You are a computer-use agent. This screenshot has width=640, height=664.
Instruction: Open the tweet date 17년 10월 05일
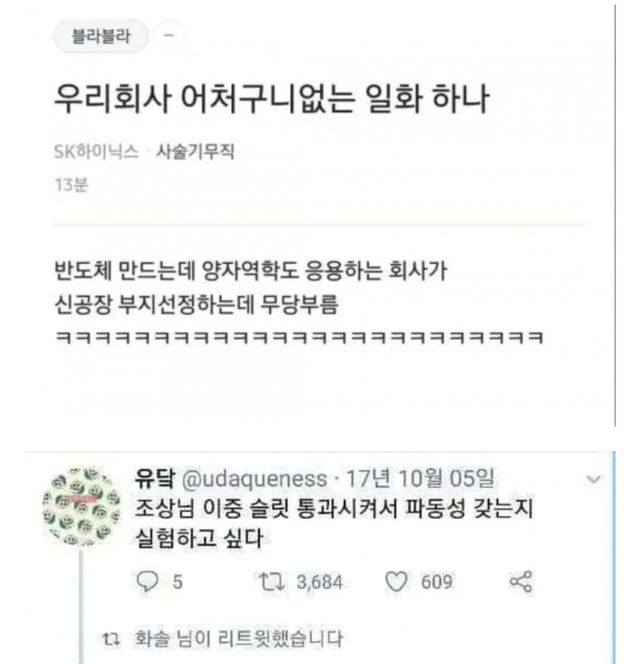click(x=421, y=478)
